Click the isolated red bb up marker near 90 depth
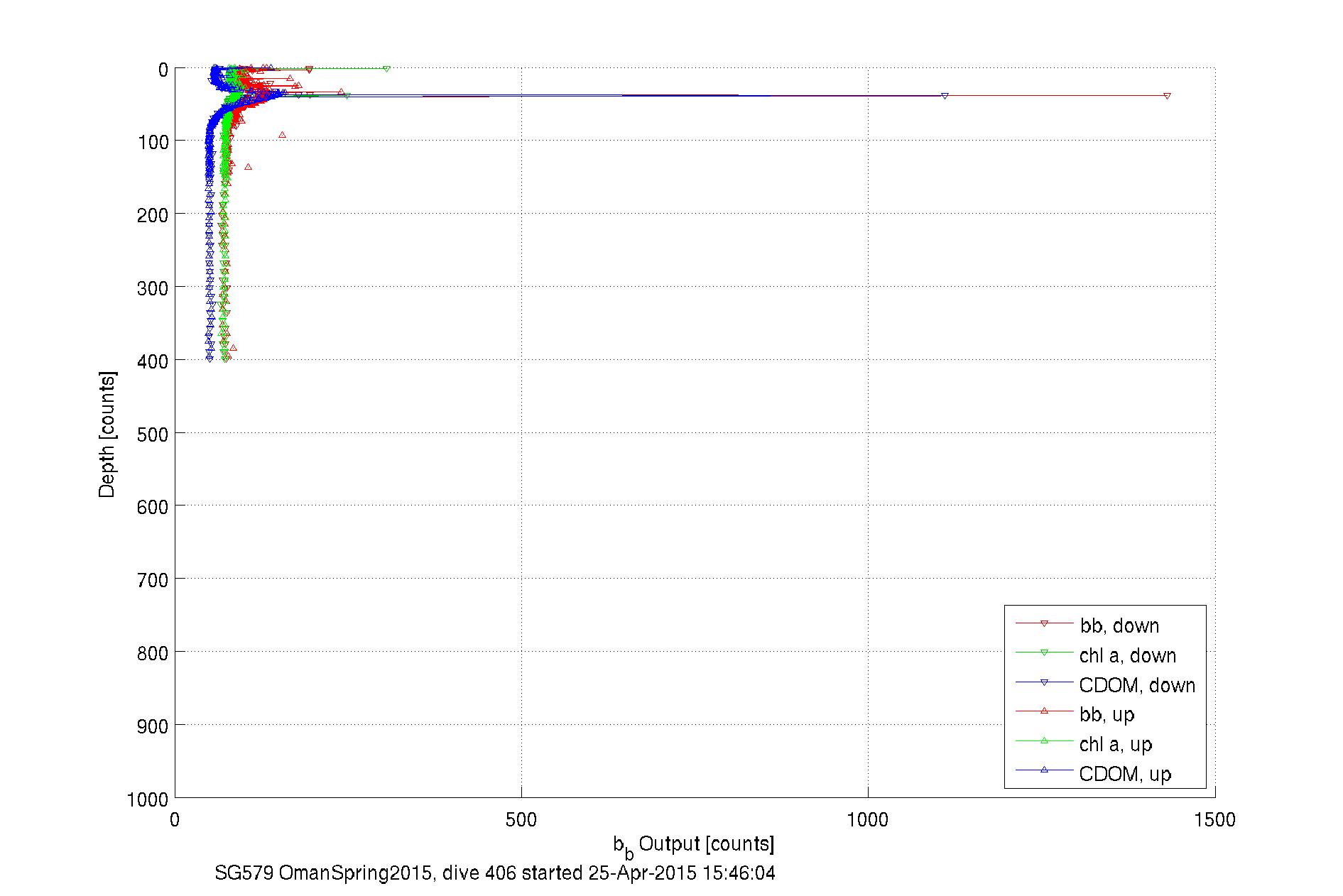The height and width of the screenshot is (896, 1343). 282,134
